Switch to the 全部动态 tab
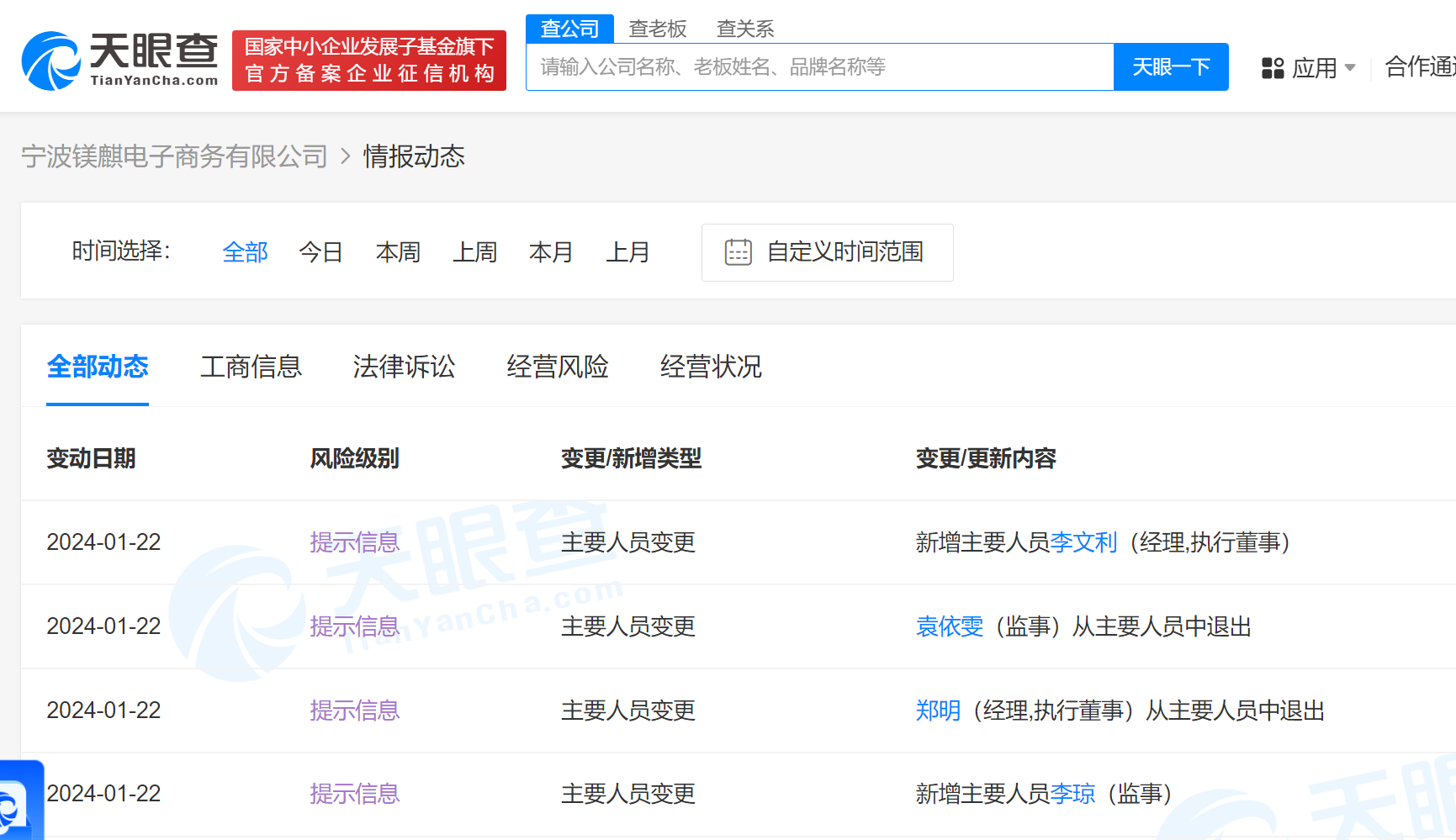This screenshot has height=840, width=1456. pyautogui.click(x=98, y=367)
